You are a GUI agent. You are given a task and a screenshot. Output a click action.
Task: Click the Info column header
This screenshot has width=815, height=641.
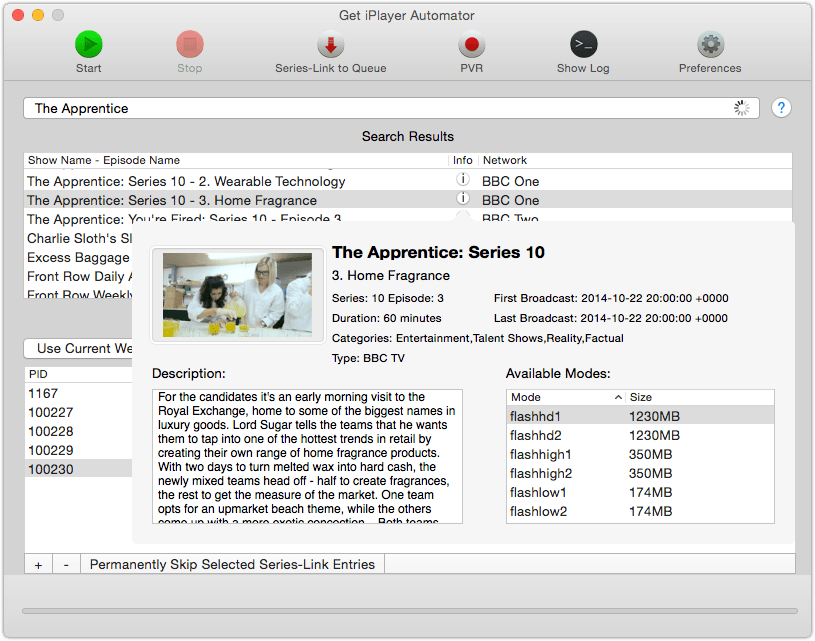(x=463, y=160)
